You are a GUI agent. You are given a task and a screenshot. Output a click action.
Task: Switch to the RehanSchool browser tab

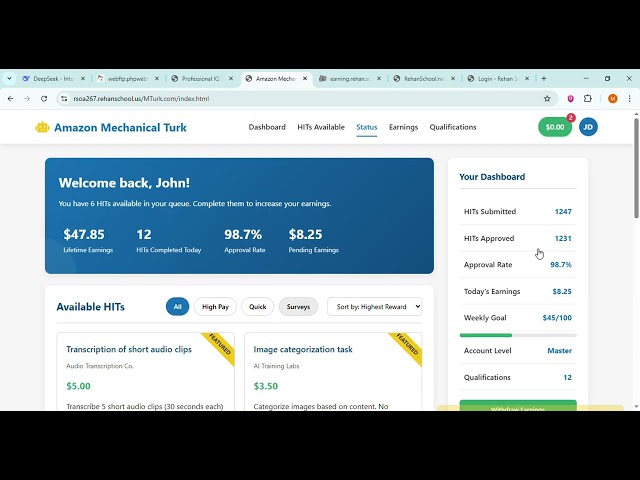(x=424, y=78)
